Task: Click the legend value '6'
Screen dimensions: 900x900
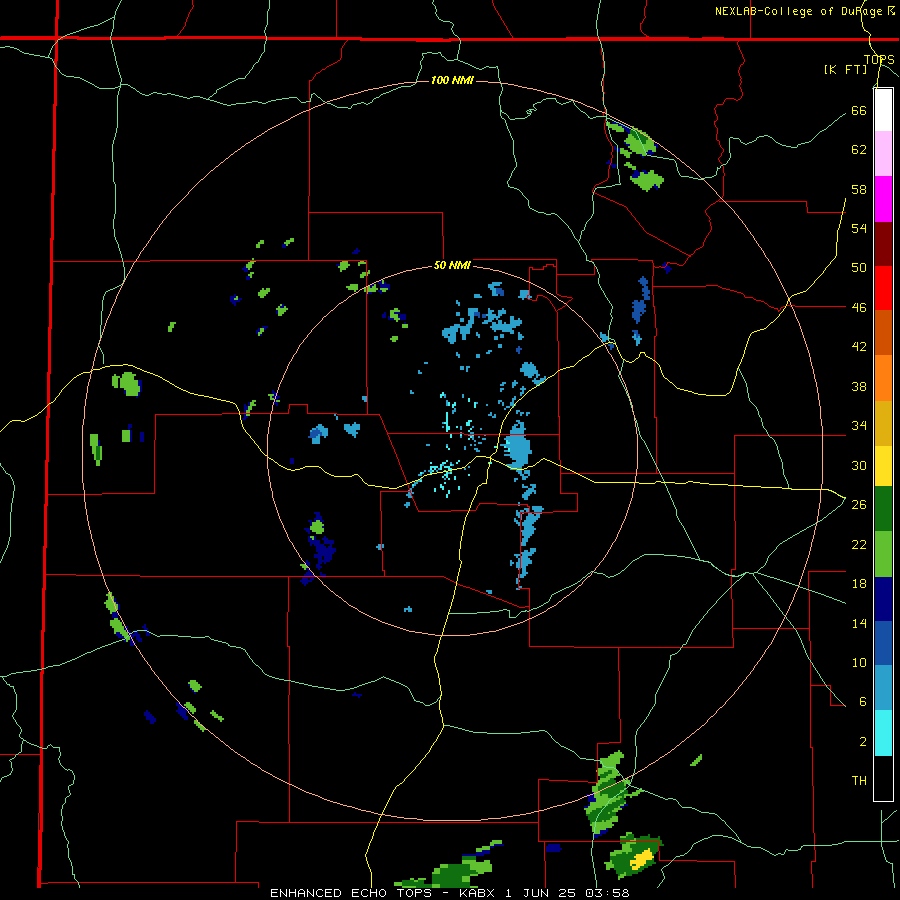Action: coord(863,702)
